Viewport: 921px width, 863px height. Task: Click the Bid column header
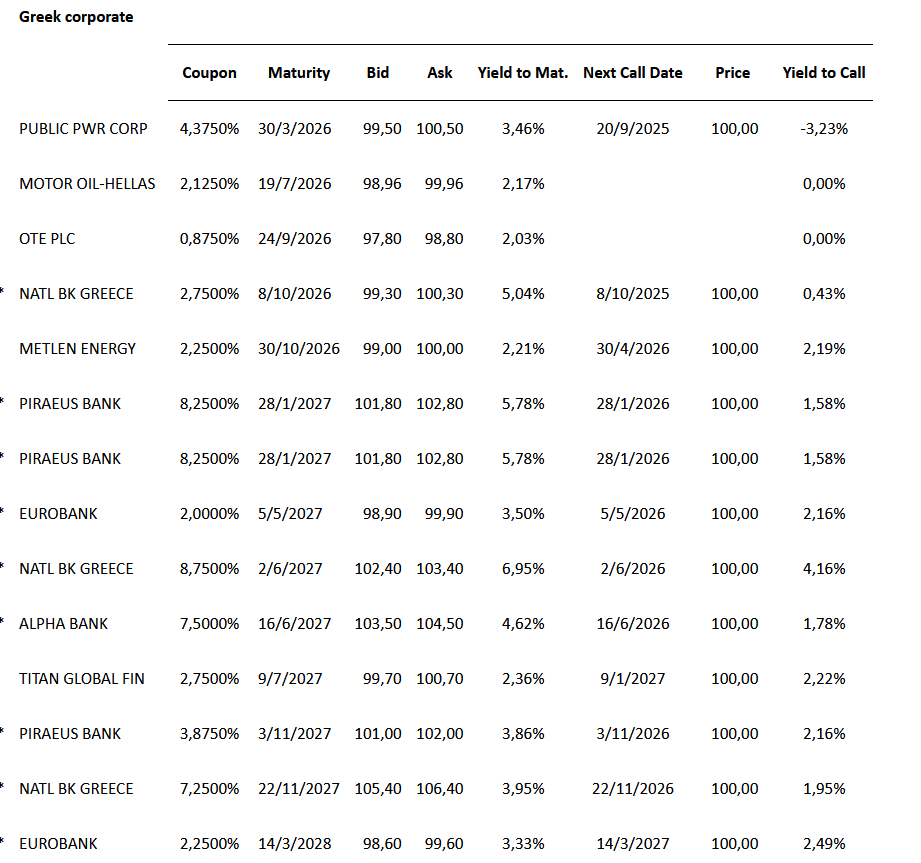pos(378,73)
